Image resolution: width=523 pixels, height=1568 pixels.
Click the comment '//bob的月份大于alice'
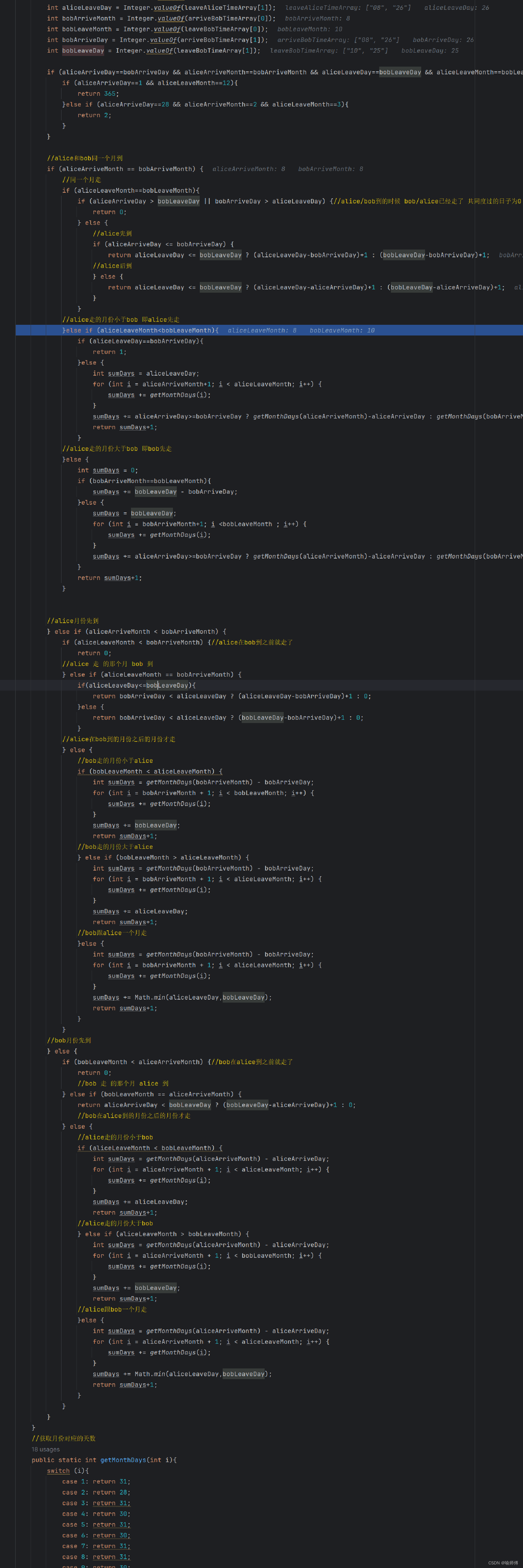point(115,847)
